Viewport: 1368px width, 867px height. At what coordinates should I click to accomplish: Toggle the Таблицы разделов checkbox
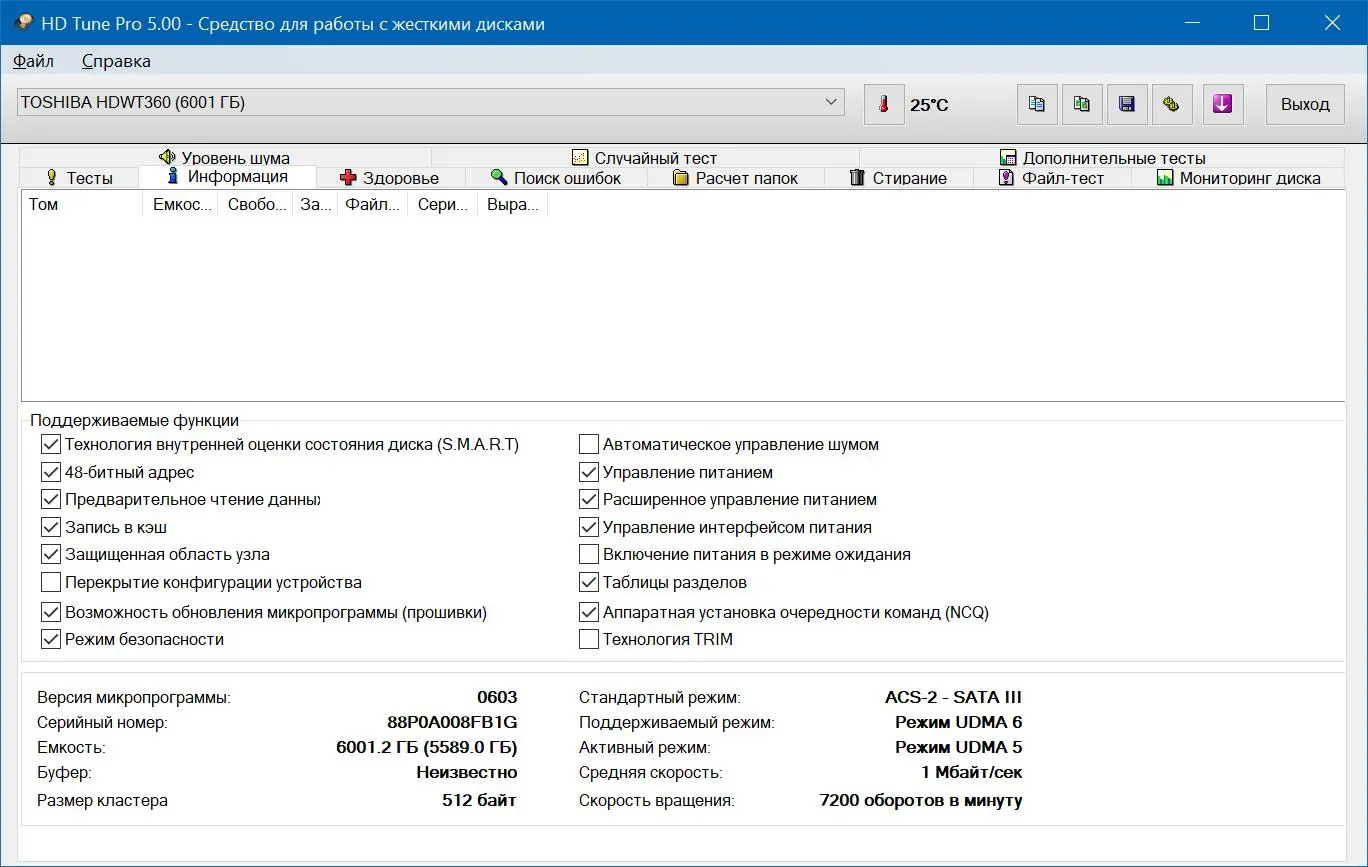(x=589, y=582)
